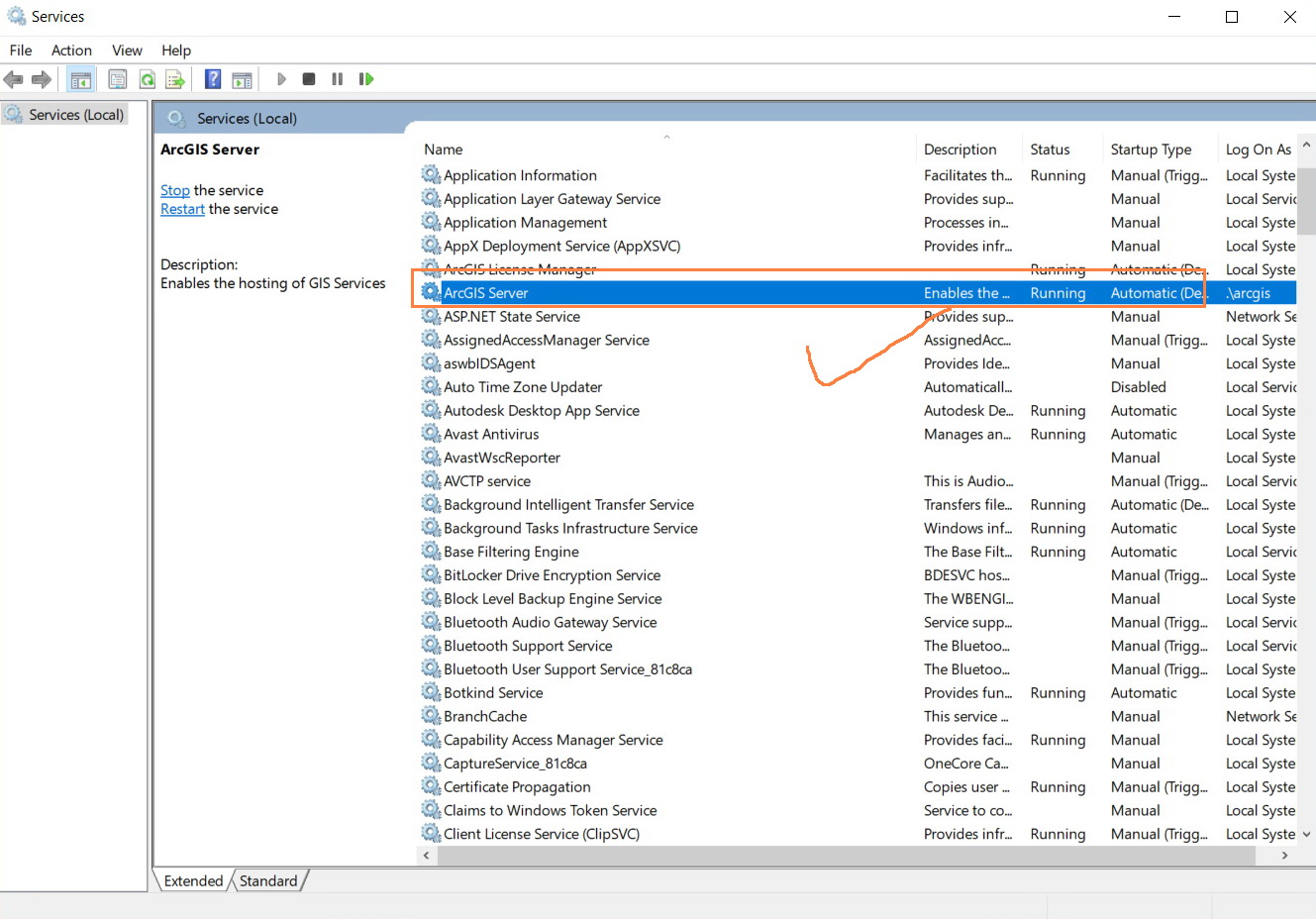This screenshot has height=919, width=1316.
Task: Sort by the Status column header
Action: [1063, 150]
